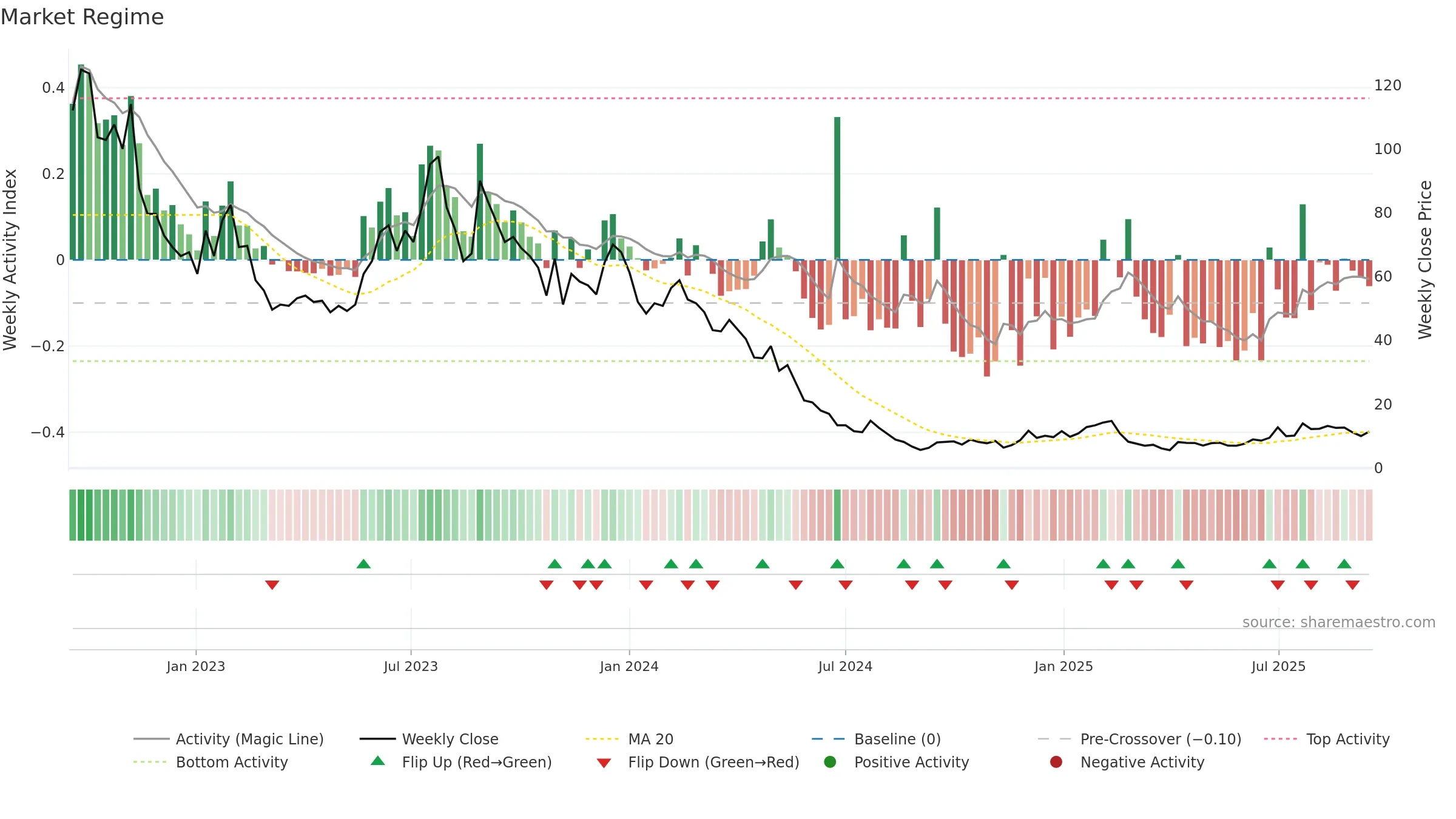Click the Weekly Activity Index axis label
Viewport: 1456px width, 819px height.
[x=10, y=260]
